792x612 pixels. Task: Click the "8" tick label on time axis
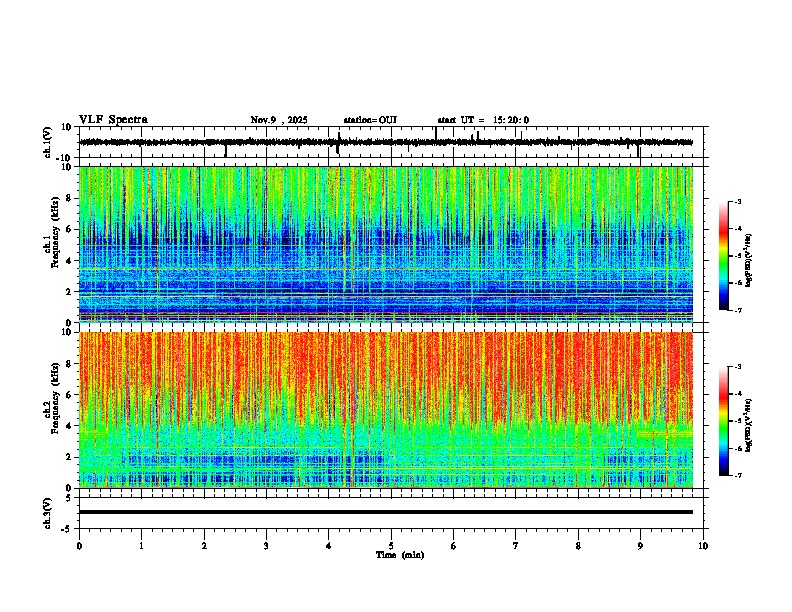[578, 546]
